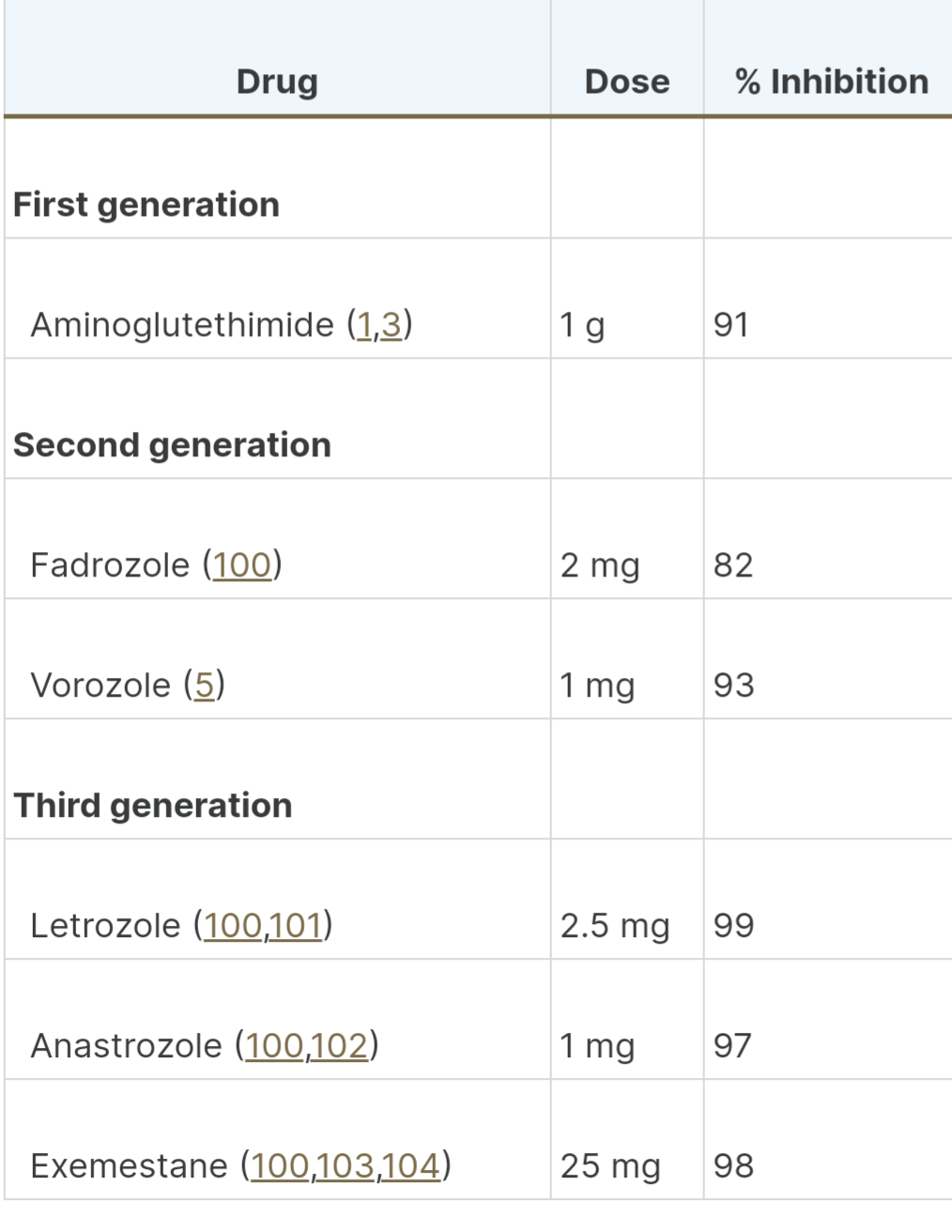Viewport: 952px width, 1232px height.
Task: Open Anastrozole citation 102
Action: point(338,1047)
